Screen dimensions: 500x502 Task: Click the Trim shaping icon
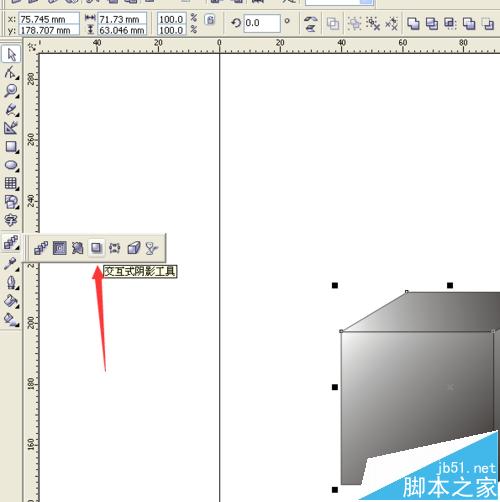point(432,24)
